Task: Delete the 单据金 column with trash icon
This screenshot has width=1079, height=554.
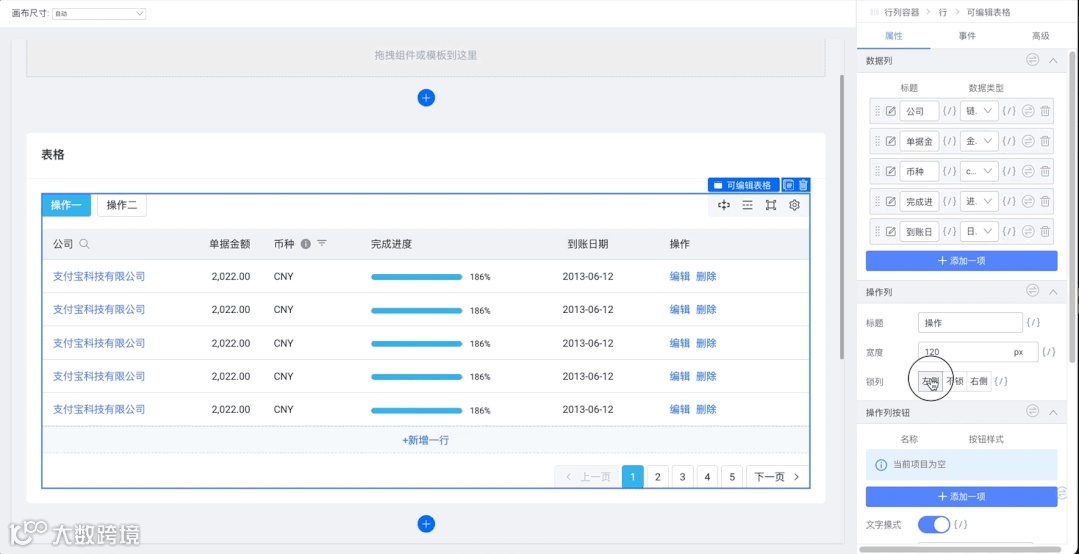Action: (x=1045, y=141)
